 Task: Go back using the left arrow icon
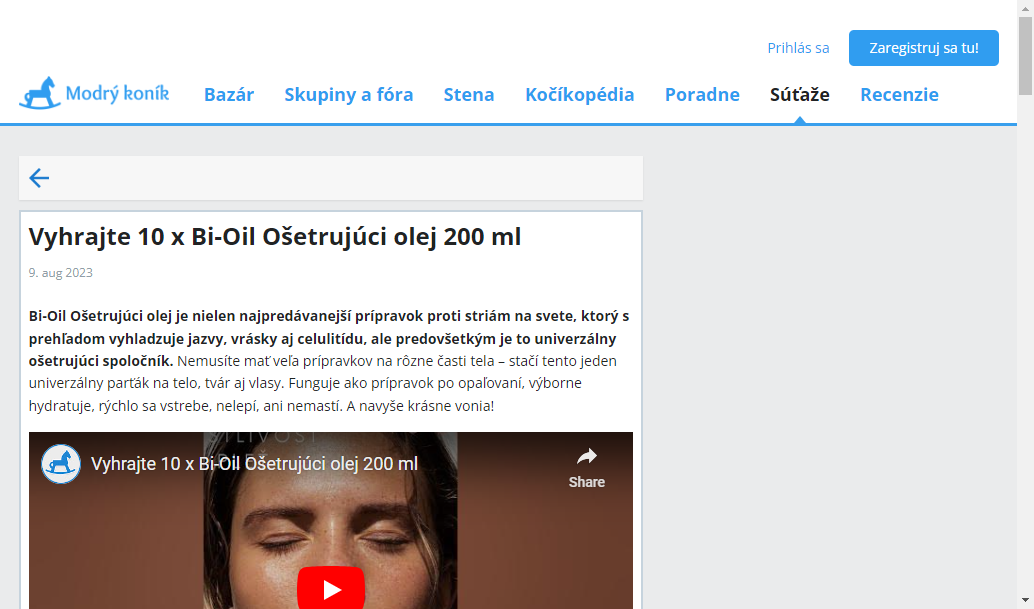pyautogui.click(x=39, y=178)
